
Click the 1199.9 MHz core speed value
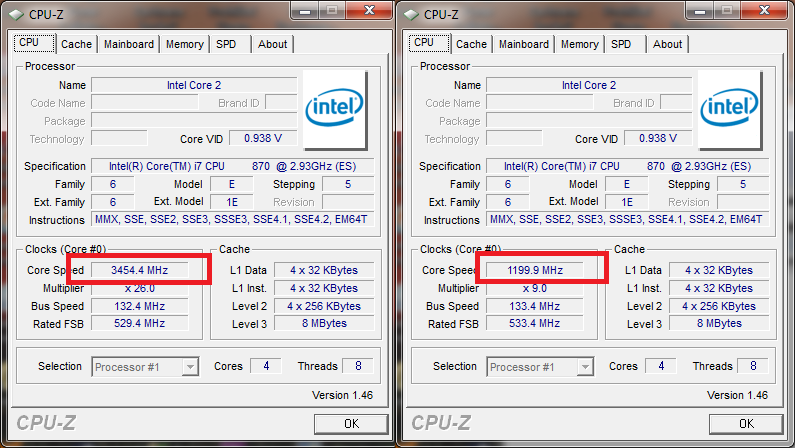535,270
